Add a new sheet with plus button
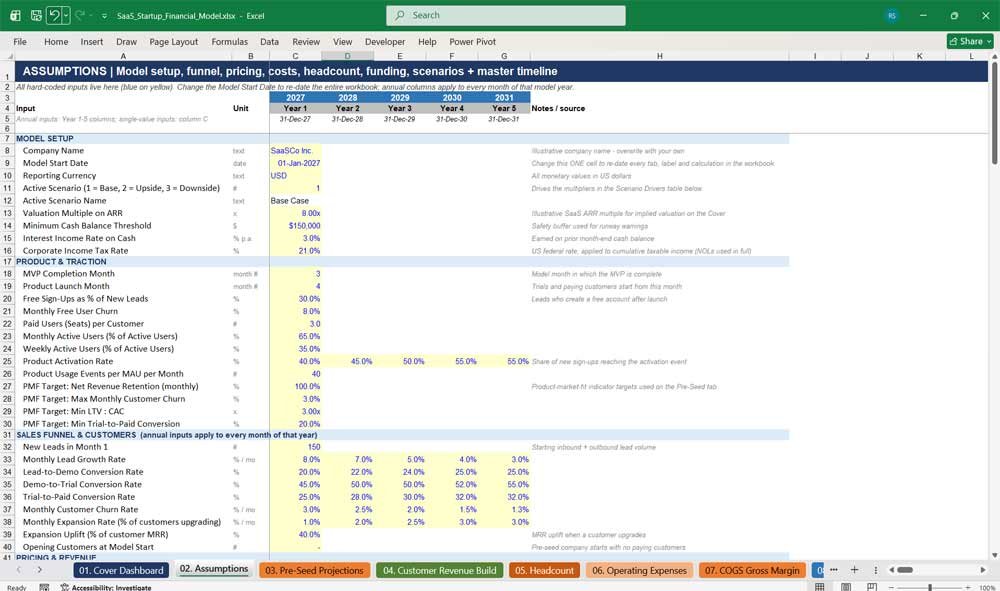 [x=855, y=569]
